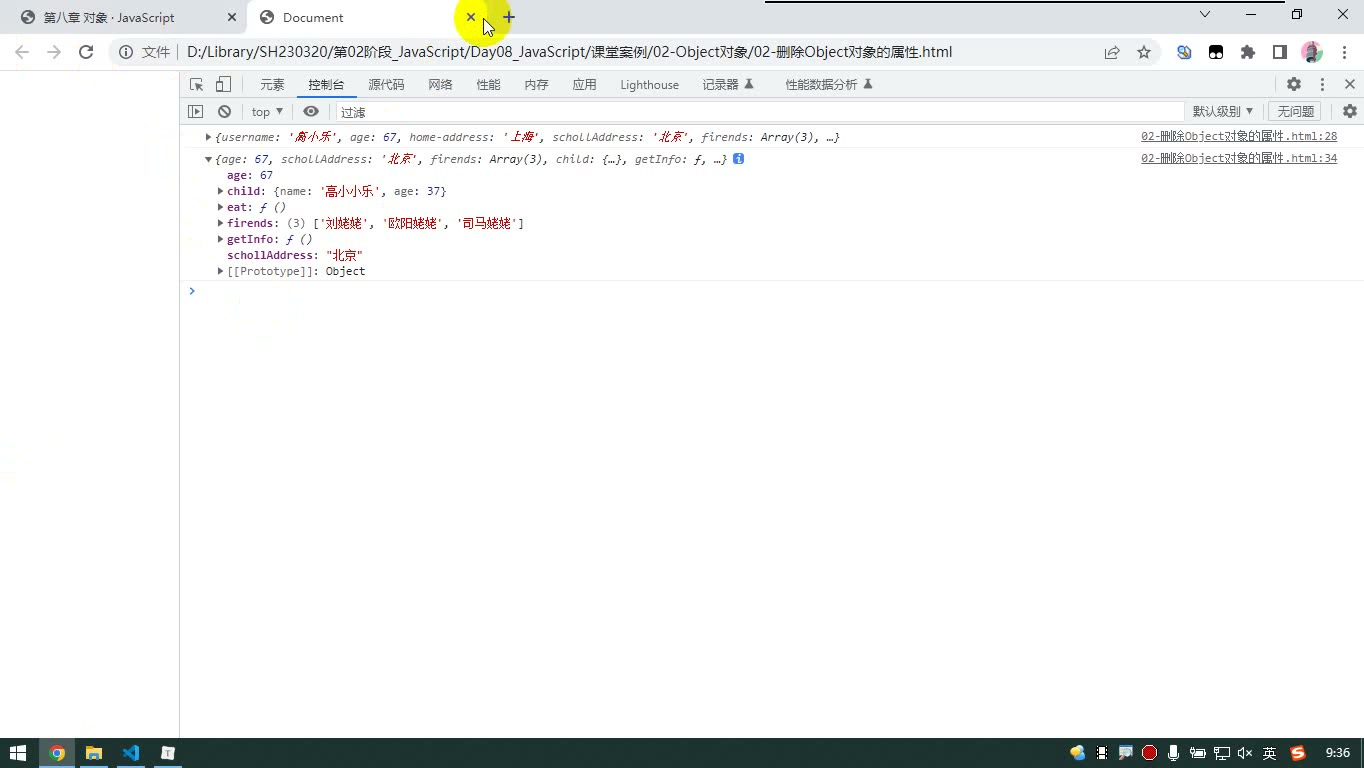The height and width of the screenshot is (768, 1364).
Task: Bookmark this page with the star icon
Action: coord(1144,52)
